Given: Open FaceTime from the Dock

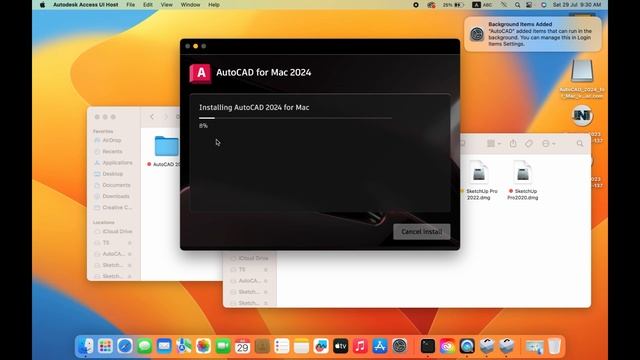Looking at the screenshot, I should [x=223, y=346].
